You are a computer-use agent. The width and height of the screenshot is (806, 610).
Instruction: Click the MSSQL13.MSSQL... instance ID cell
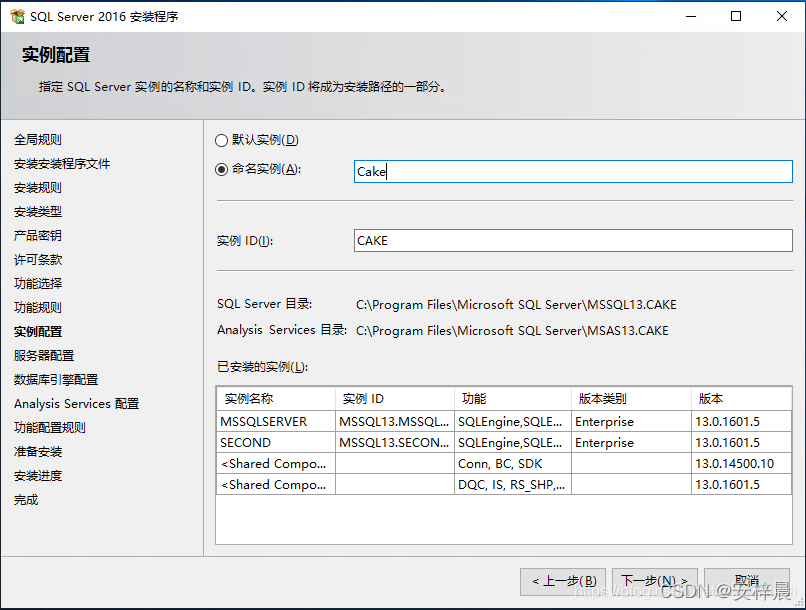click(x=395, y=421)
